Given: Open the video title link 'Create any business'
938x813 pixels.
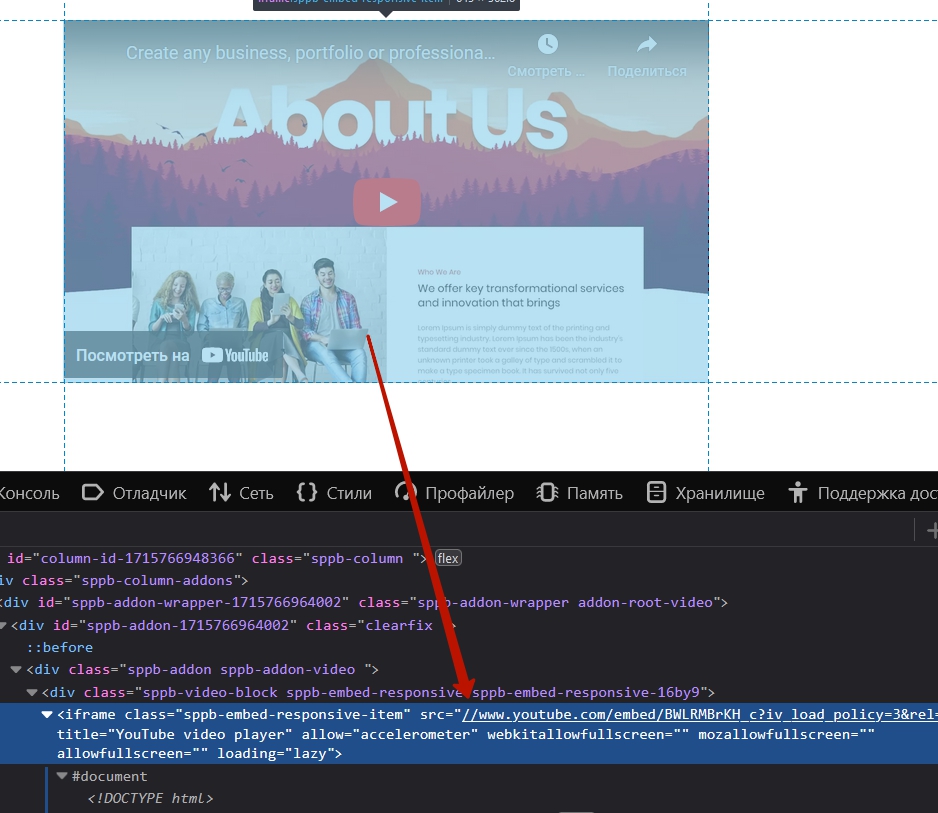Looking at the screenshot, I should coord(310,53).
